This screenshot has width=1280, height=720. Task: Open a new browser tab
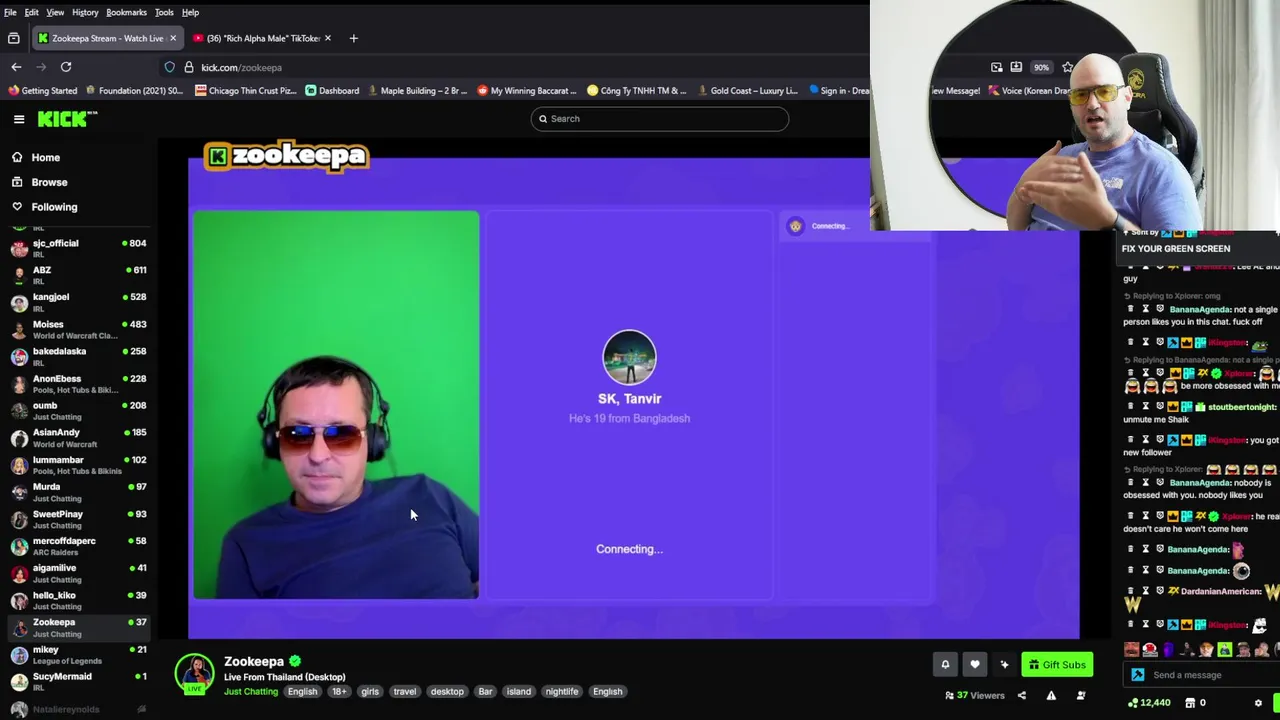tap(353, 38)
